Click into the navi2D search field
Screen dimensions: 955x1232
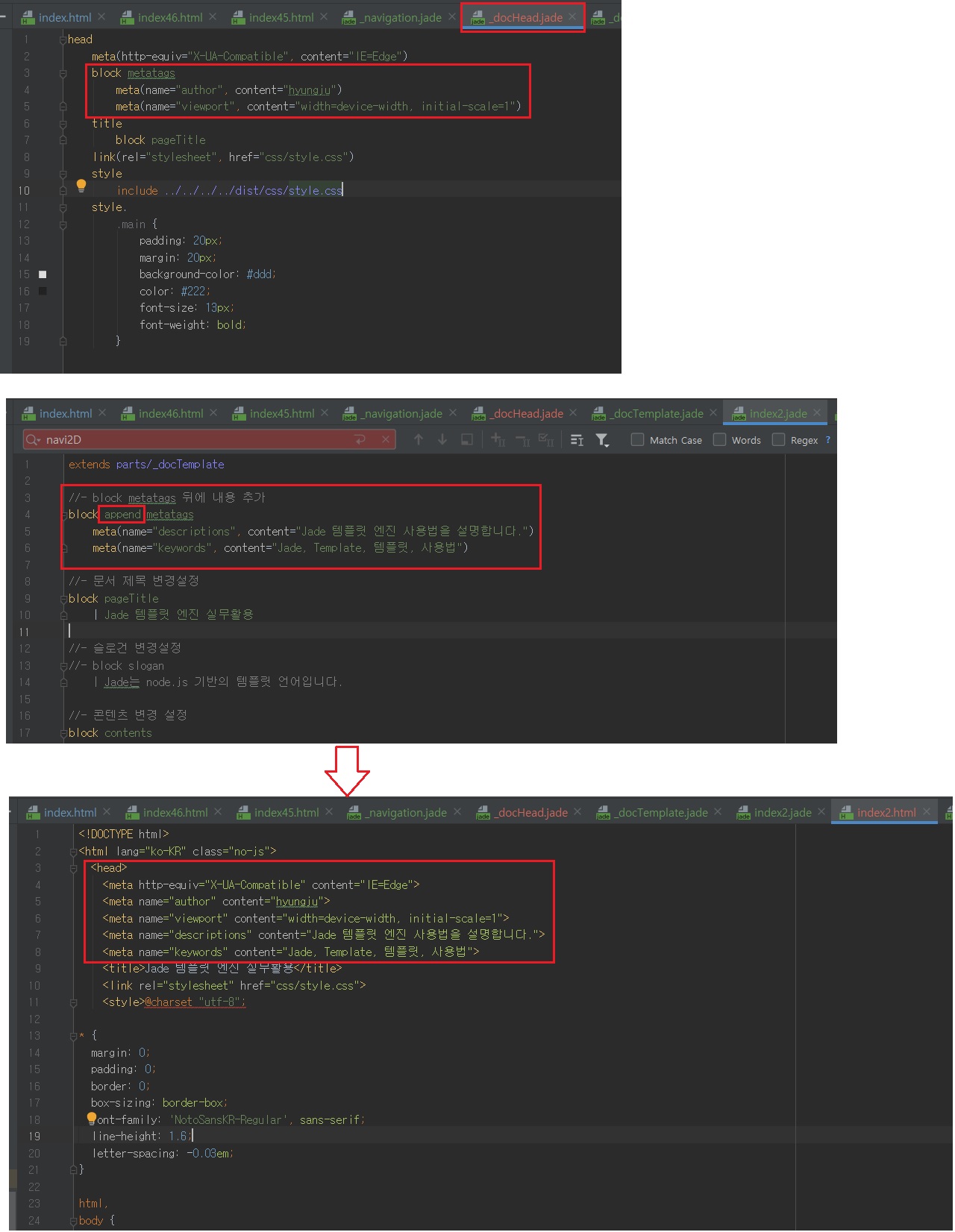(194, 440)
